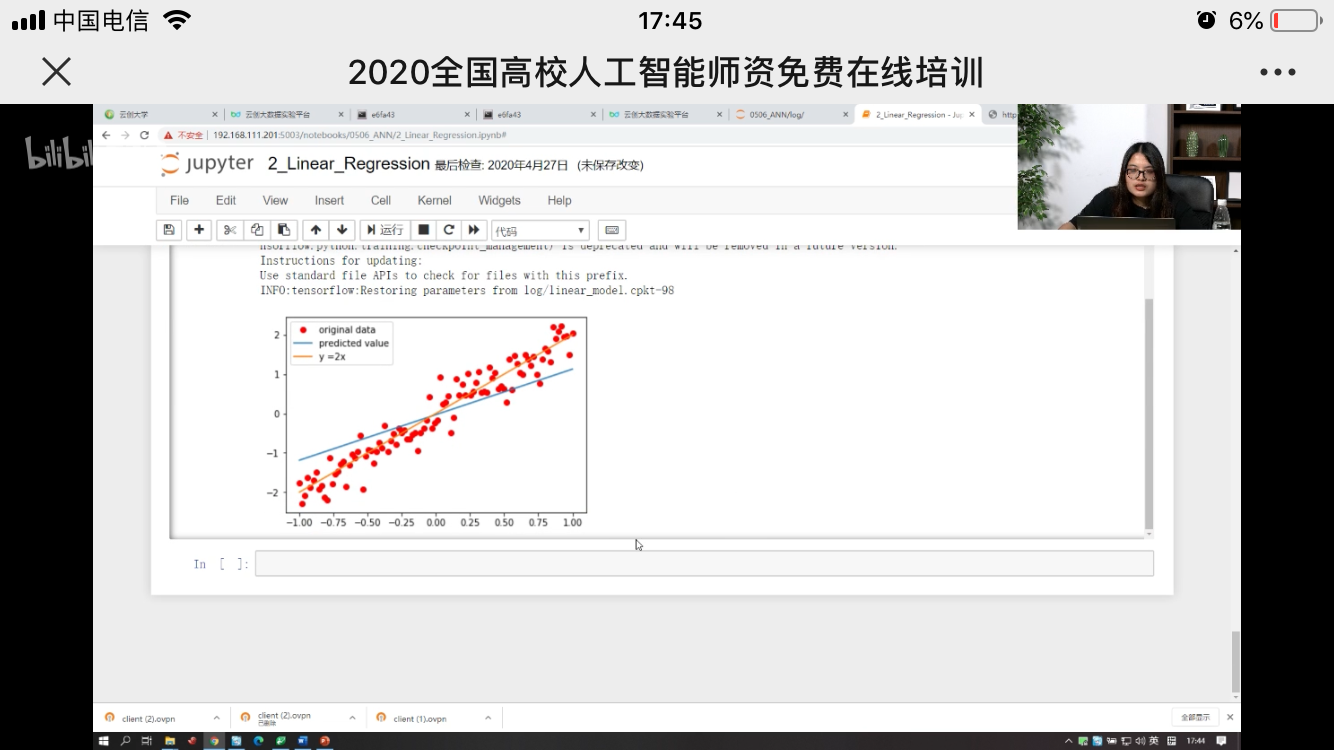The image size is (1334, 750).
Task: Expand options for first client (2).ovpn download
Action: point(216,718)
